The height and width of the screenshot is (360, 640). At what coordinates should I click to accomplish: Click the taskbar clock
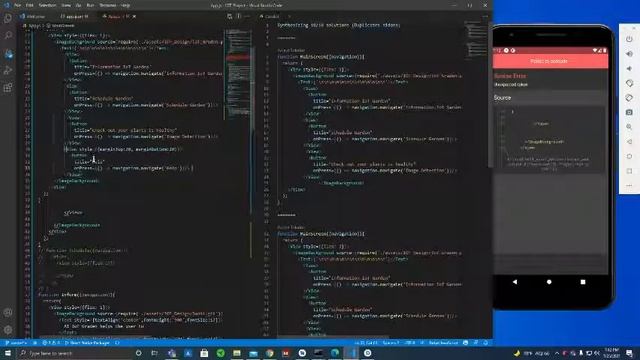(611, 353)
